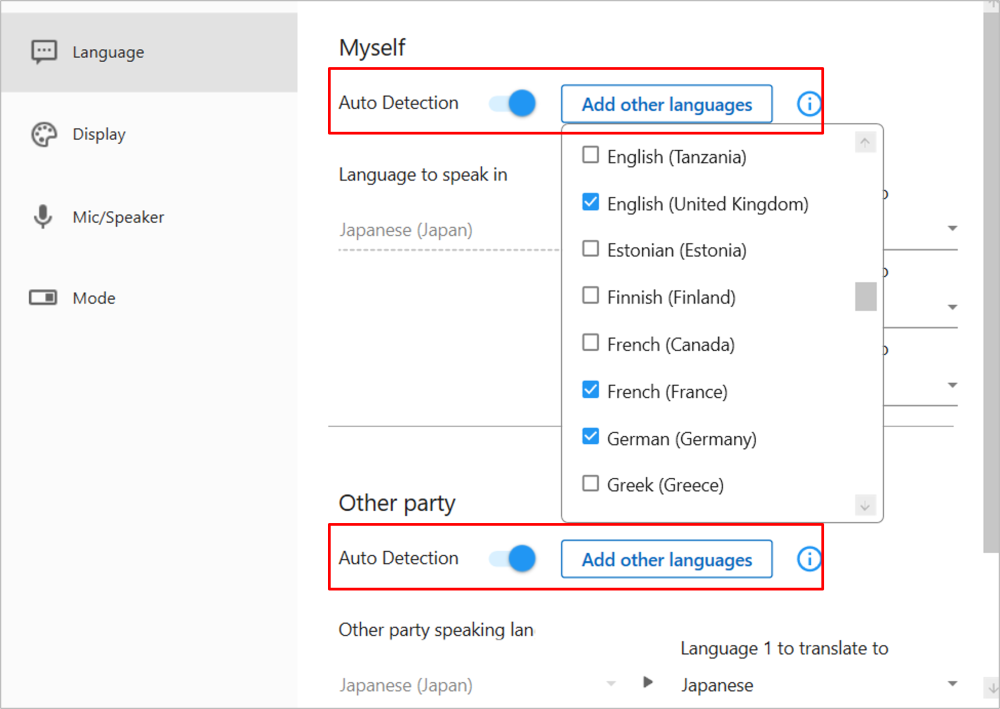
Task: Click the Finnish (Finland) label
Action: click(x=671, y=297)
